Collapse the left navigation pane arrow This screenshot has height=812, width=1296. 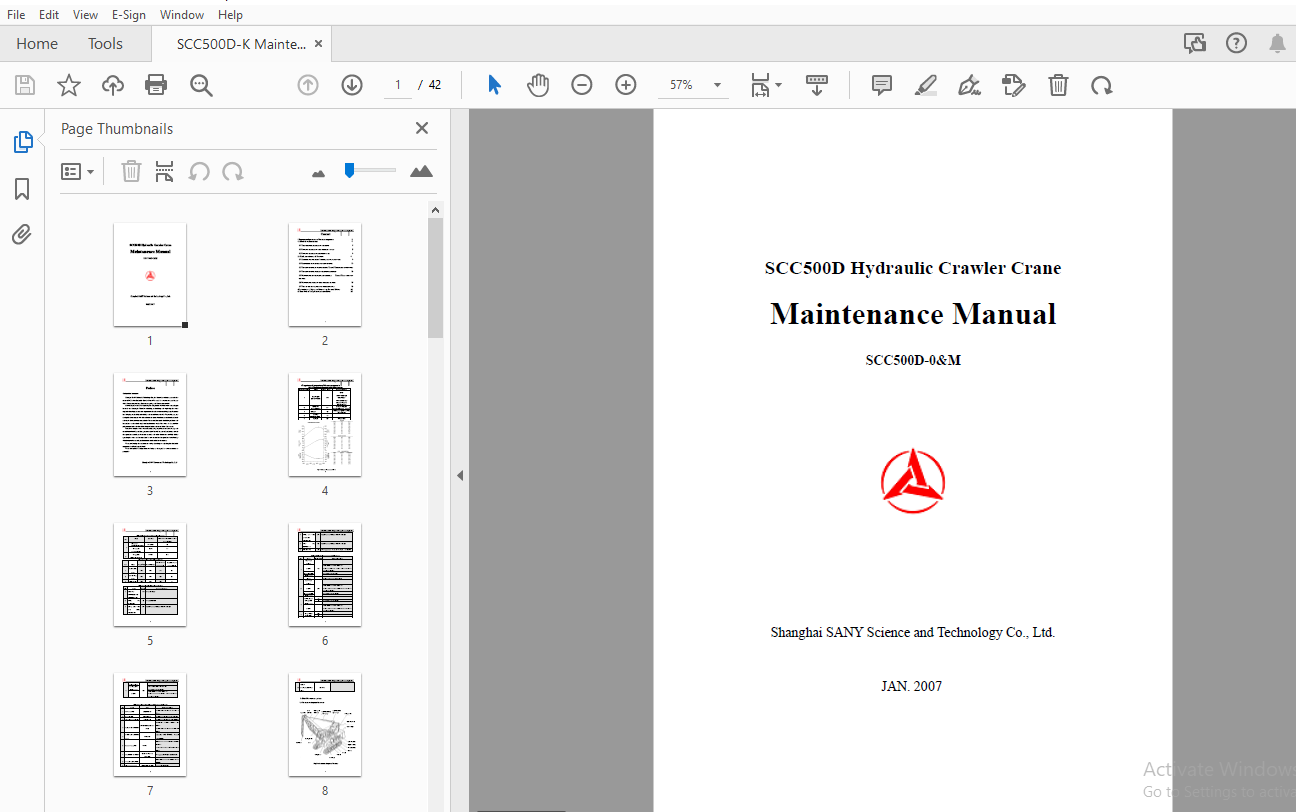(x=460, y=475)
